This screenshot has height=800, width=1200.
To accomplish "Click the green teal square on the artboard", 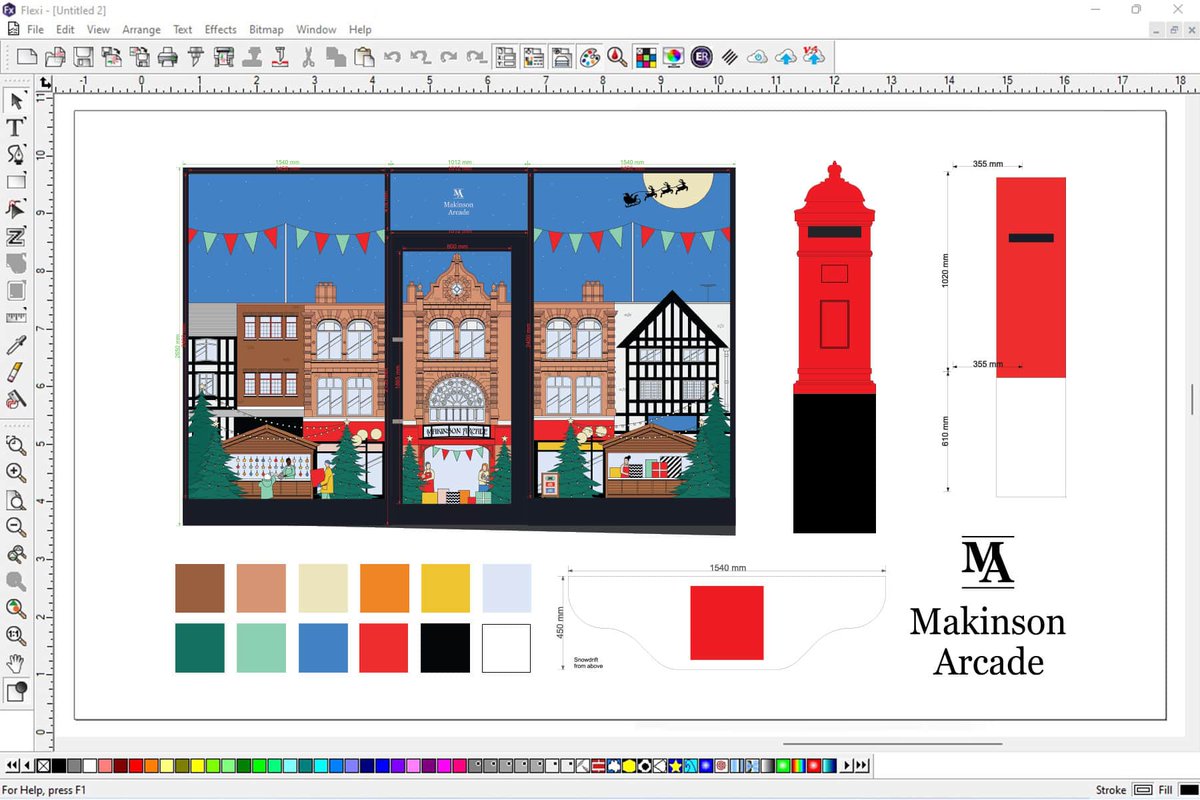I will 200,648.
